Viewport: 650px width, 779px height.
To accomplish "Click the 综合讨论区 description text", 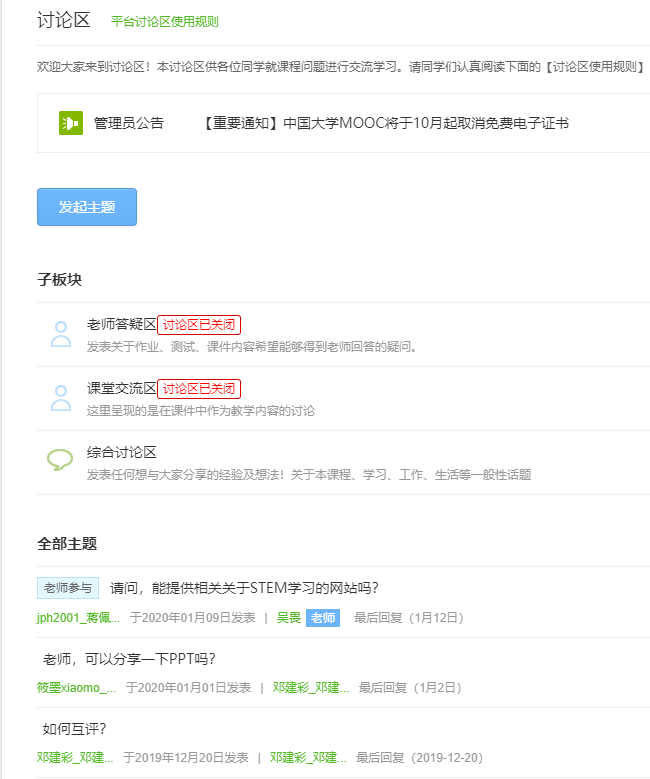I will 309,475.
